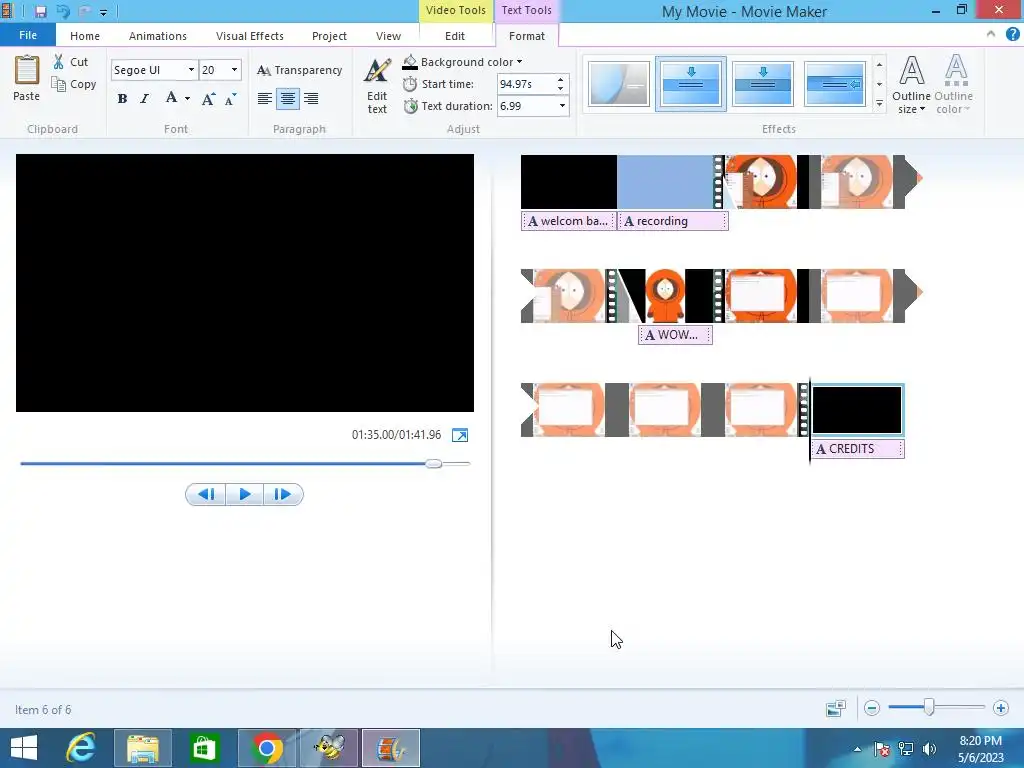Select the first text effect thumbnail
This screenshot has width=1024, height=768.
coord(618,84)
